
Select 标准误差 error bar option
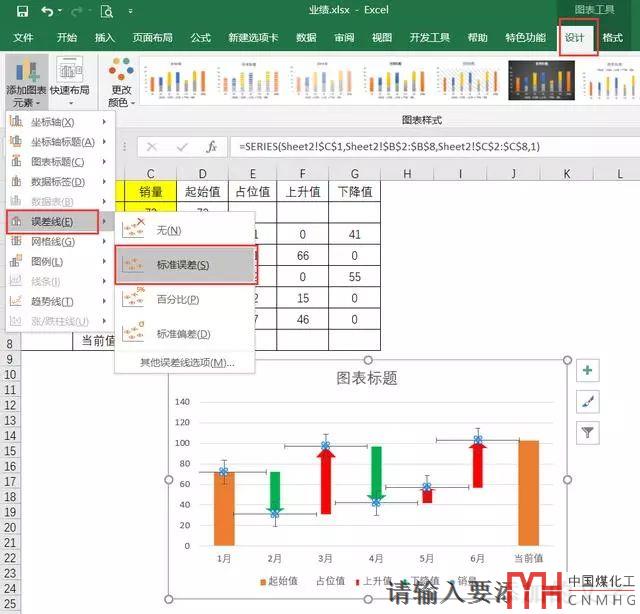click(x=181, y=265)
